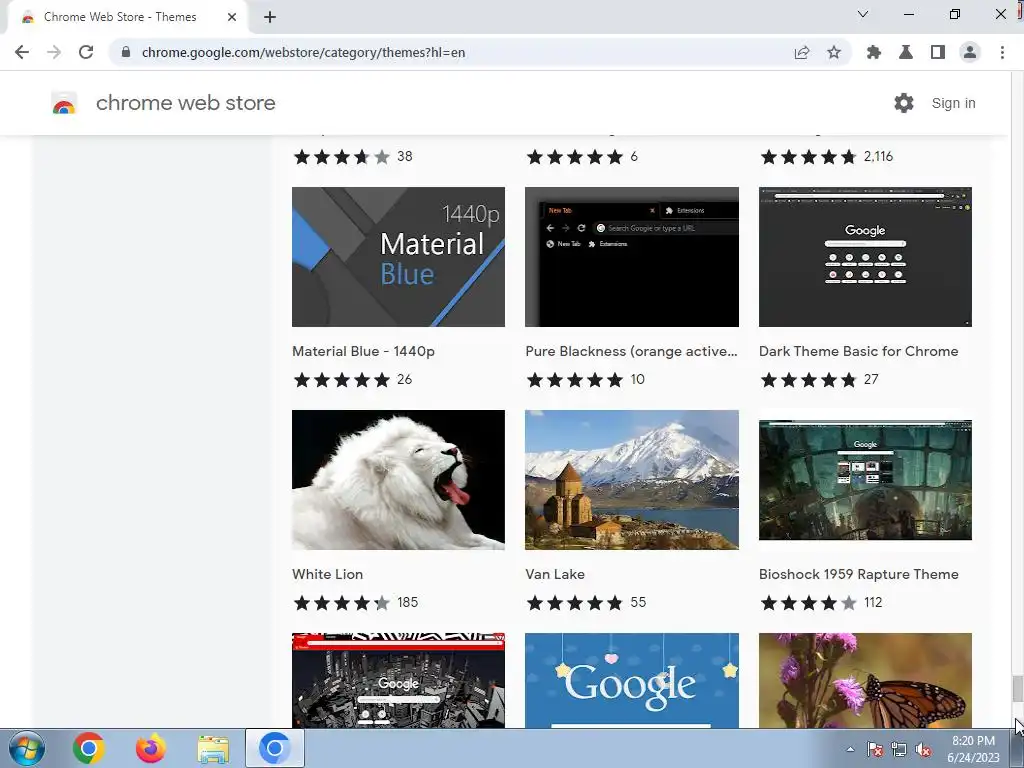Go back to the previous page

tap(22, 52)
